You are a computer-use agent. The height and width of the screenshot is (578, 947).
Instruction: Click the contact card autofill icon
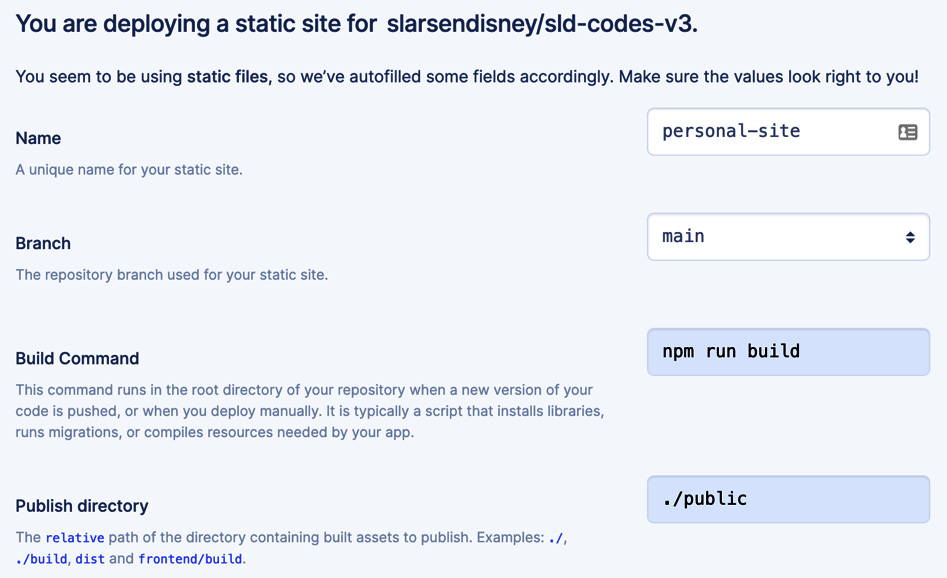point(908,131)
